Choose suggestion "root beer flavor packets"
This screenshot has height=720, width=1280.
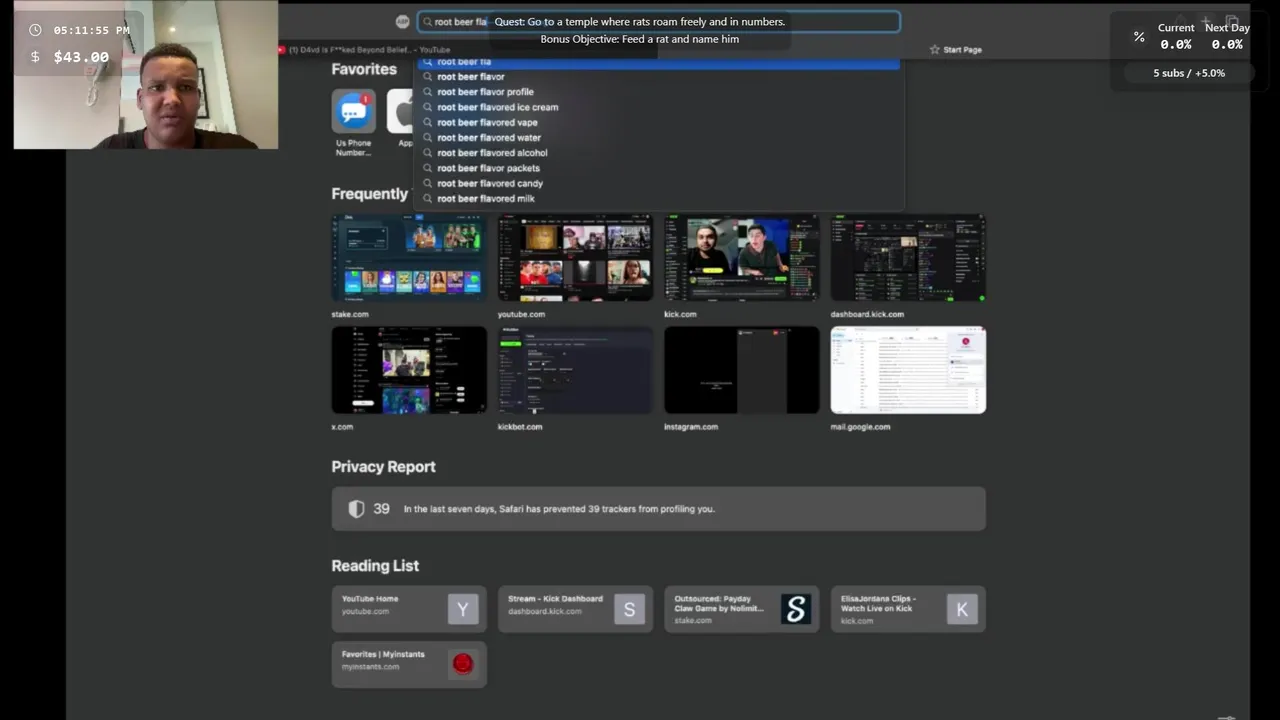tap(658, 168)
